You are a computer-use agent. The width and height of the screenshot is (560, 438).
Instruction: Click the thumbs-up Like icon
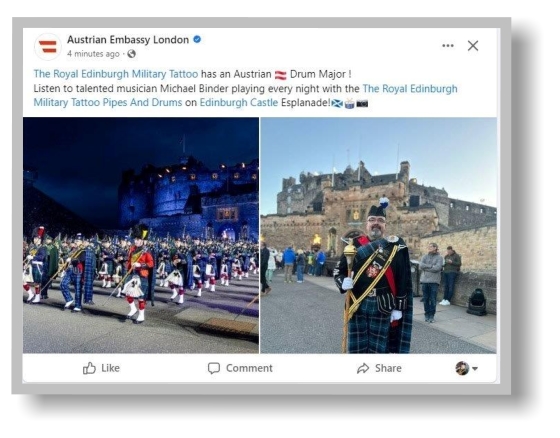(x=89, y=368)
